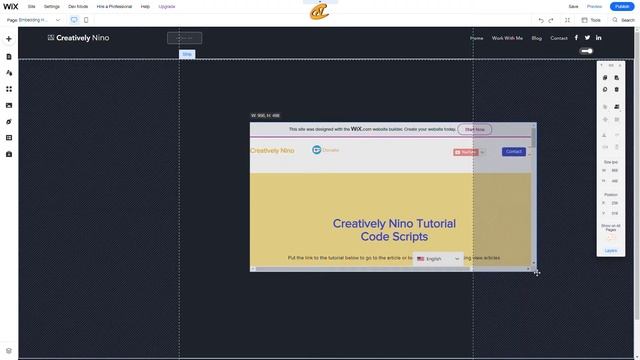640x360 pixels.
Task: Click the red YouTube button in embedded site
Action: pyautogui.click(x=466, y=152)
